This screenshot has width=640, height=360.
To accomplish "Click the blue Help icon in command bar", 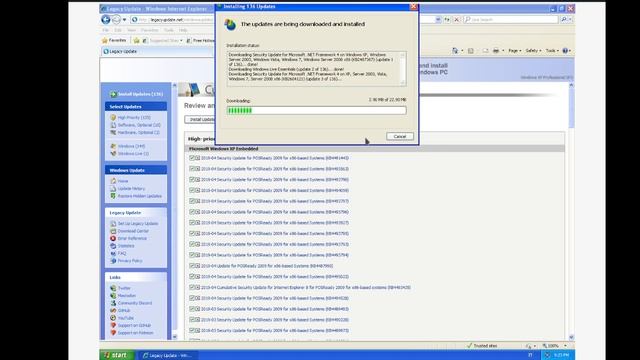I will click(x=565, y=51).
